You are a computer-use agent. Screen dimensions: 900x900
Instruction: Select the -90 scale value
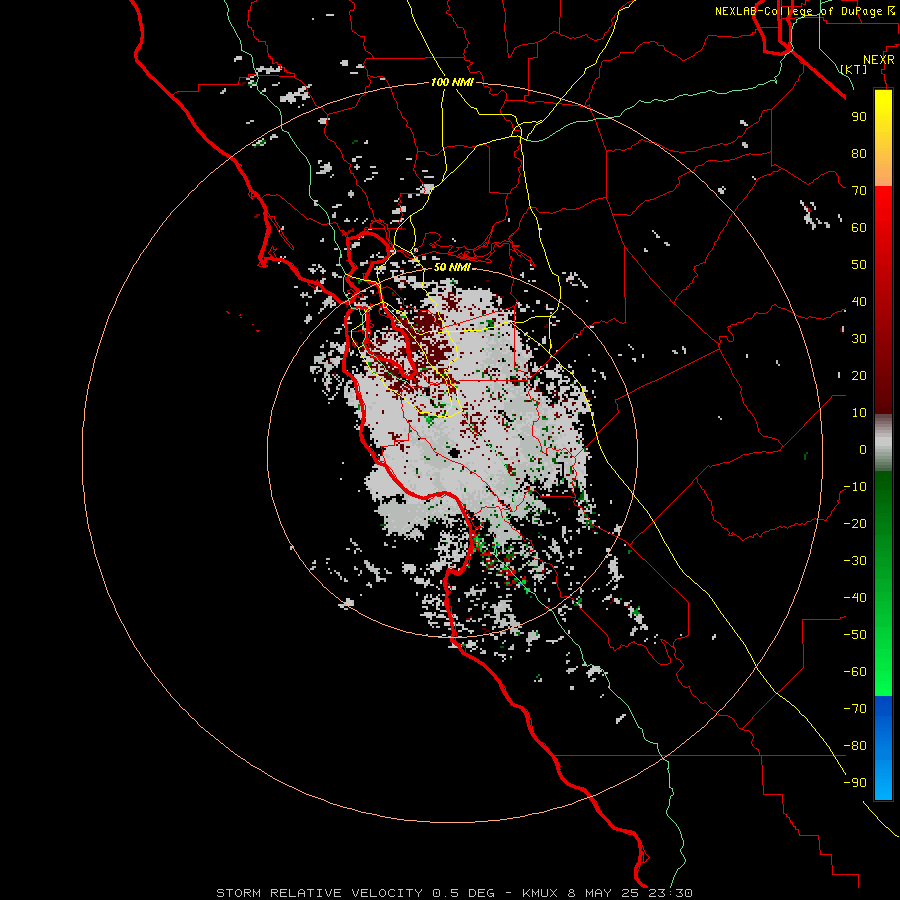point(855,783)
